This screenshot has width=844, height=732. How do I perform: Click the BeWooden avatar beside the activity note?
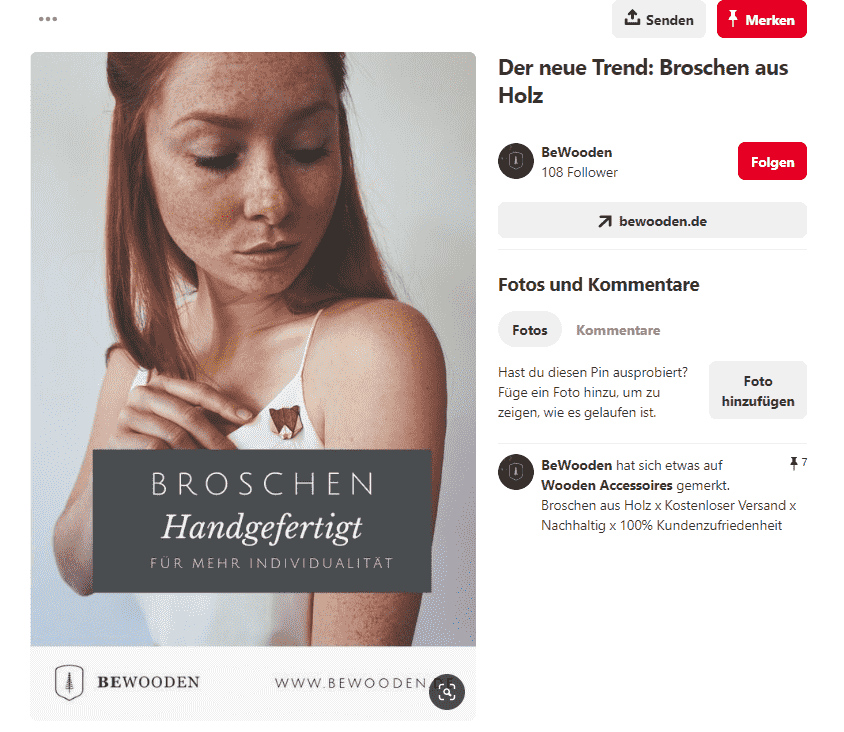(x=516, y=471)
